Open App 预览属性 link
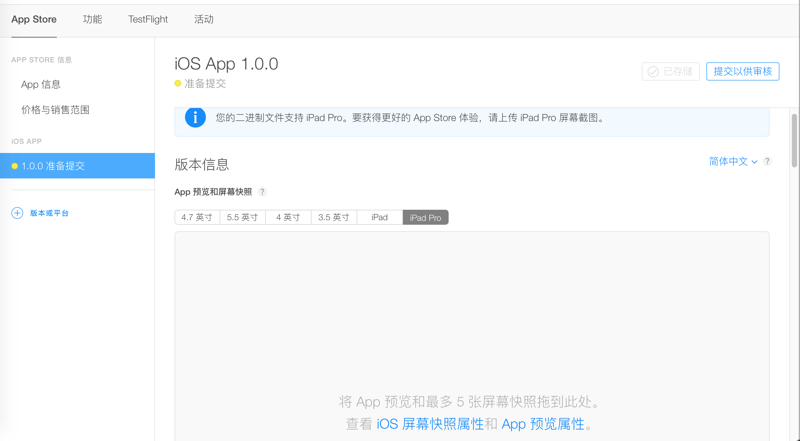800x441 pixels. (x=543, y=424)
